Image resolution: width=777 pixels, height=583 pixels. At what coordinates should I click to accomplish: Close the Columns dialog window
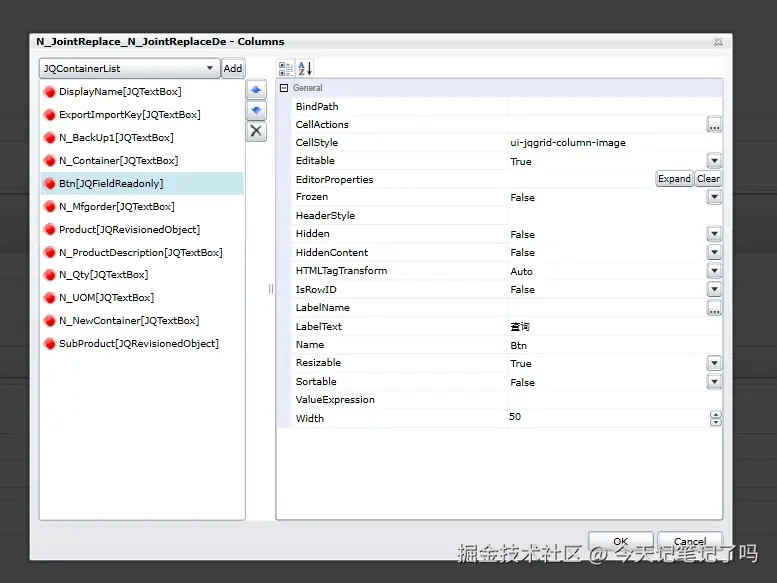coord(718,42)
